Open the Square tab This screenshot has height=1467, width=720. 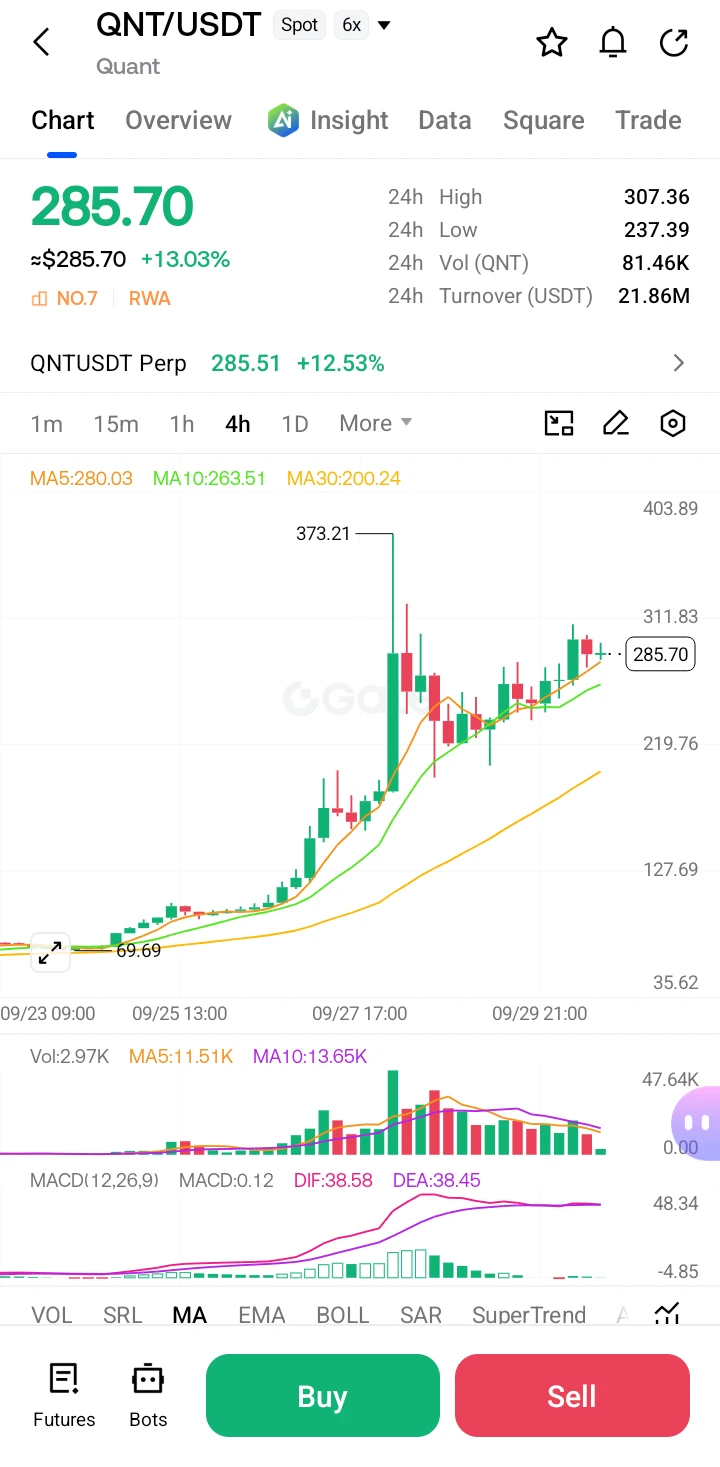[544, 120]
